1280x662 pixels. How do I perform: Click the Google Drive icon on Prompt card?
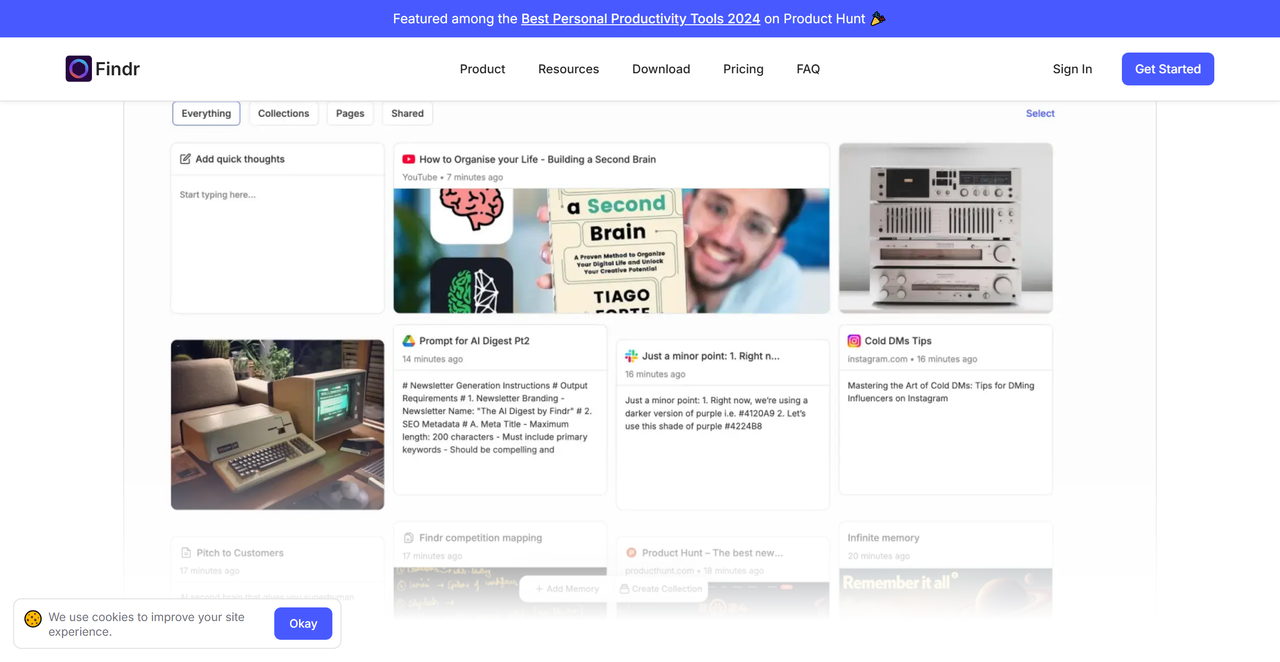point(408,341)
